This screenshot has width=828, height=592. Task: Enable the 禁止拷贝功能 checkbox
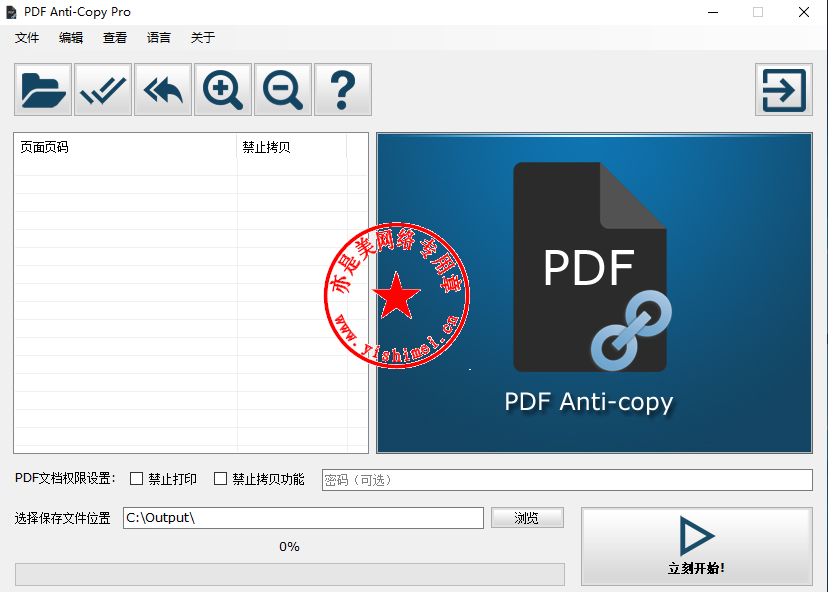[220, 478]
